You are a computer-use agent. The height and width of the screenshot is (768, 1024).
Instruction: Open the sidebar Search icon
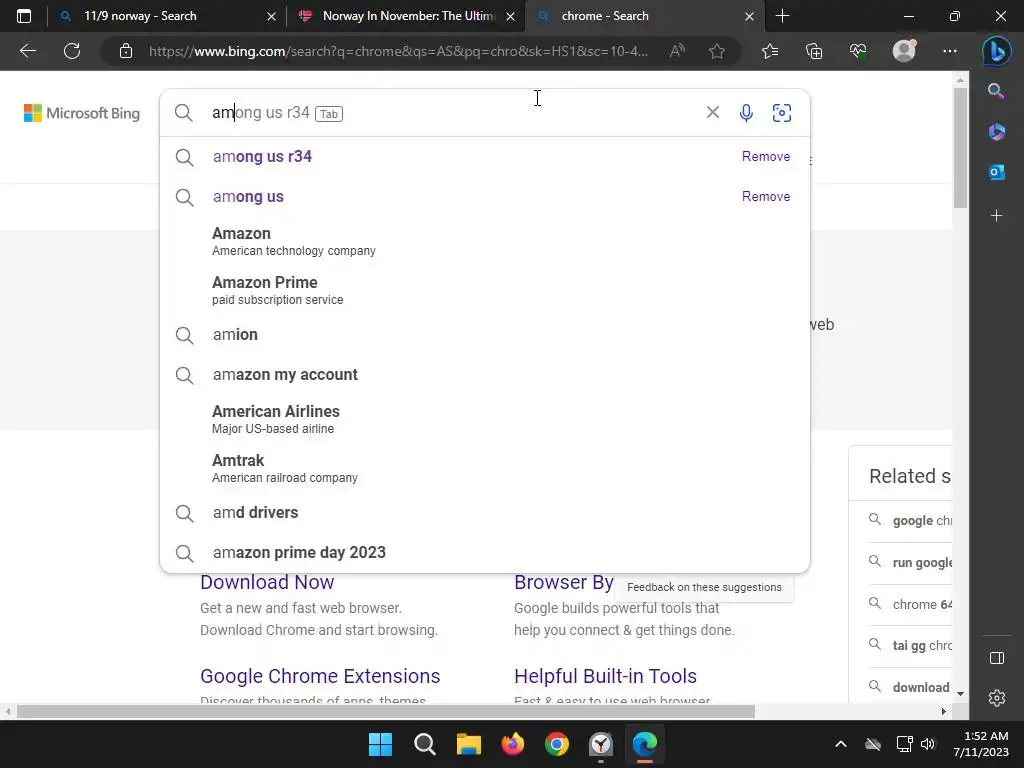[x=996, y=91]
